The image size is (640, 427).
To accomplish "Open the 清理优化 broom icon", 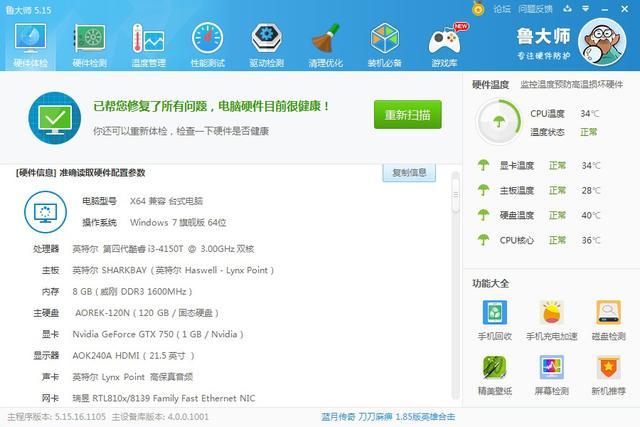I will pyautogui.click(x=325, y=44).
